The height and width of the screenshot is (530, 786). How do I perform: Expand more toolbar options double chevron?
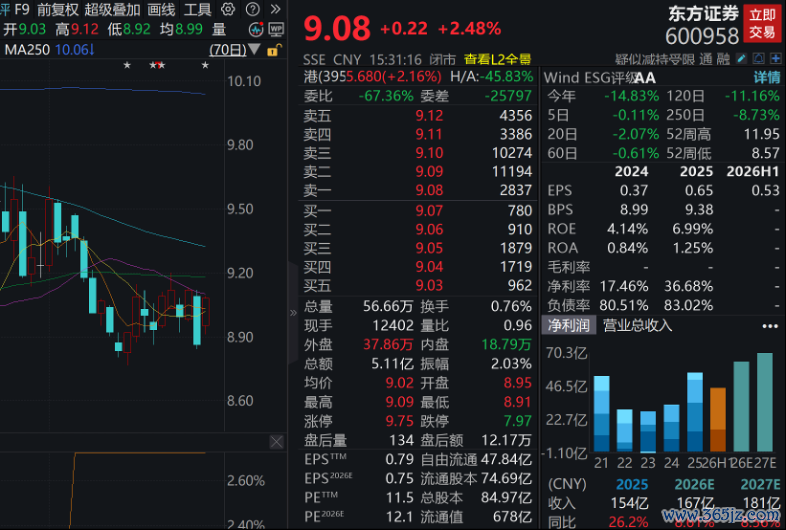coord(276,9)
